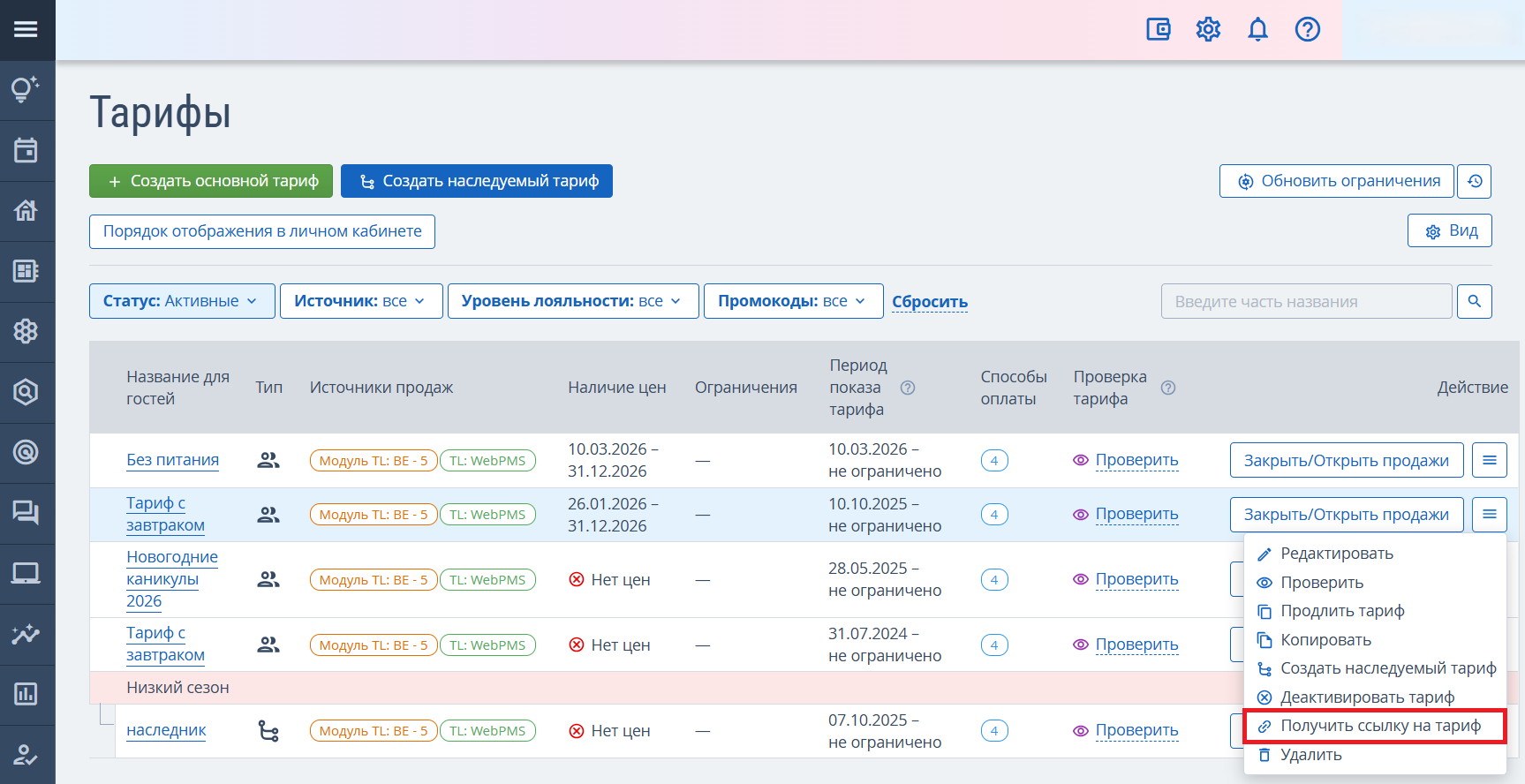Click Создать основной тариф button

pos(211,181)
